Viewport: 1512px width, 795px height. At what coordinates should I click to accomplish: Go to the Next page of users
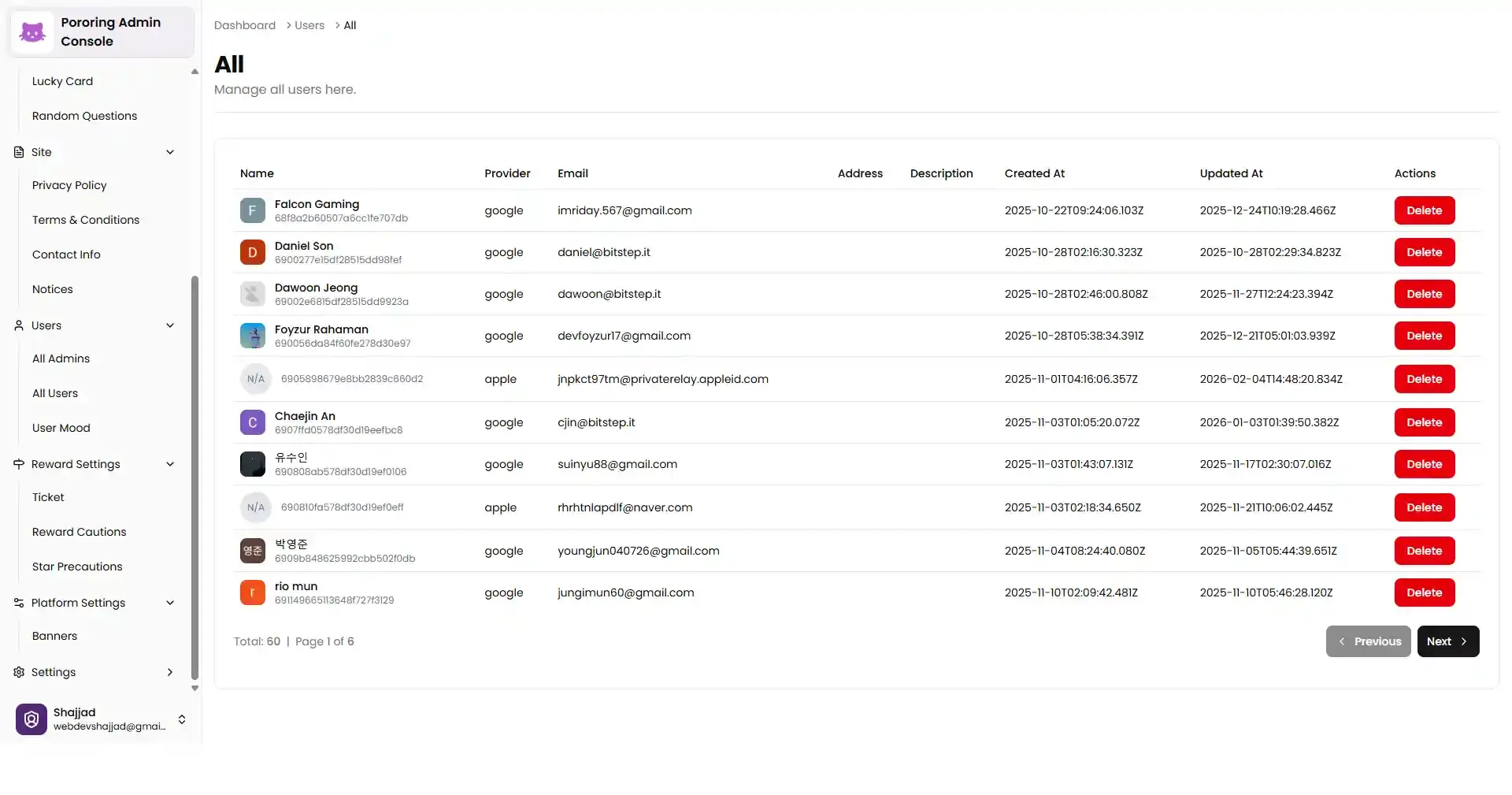click(1447, 641)
